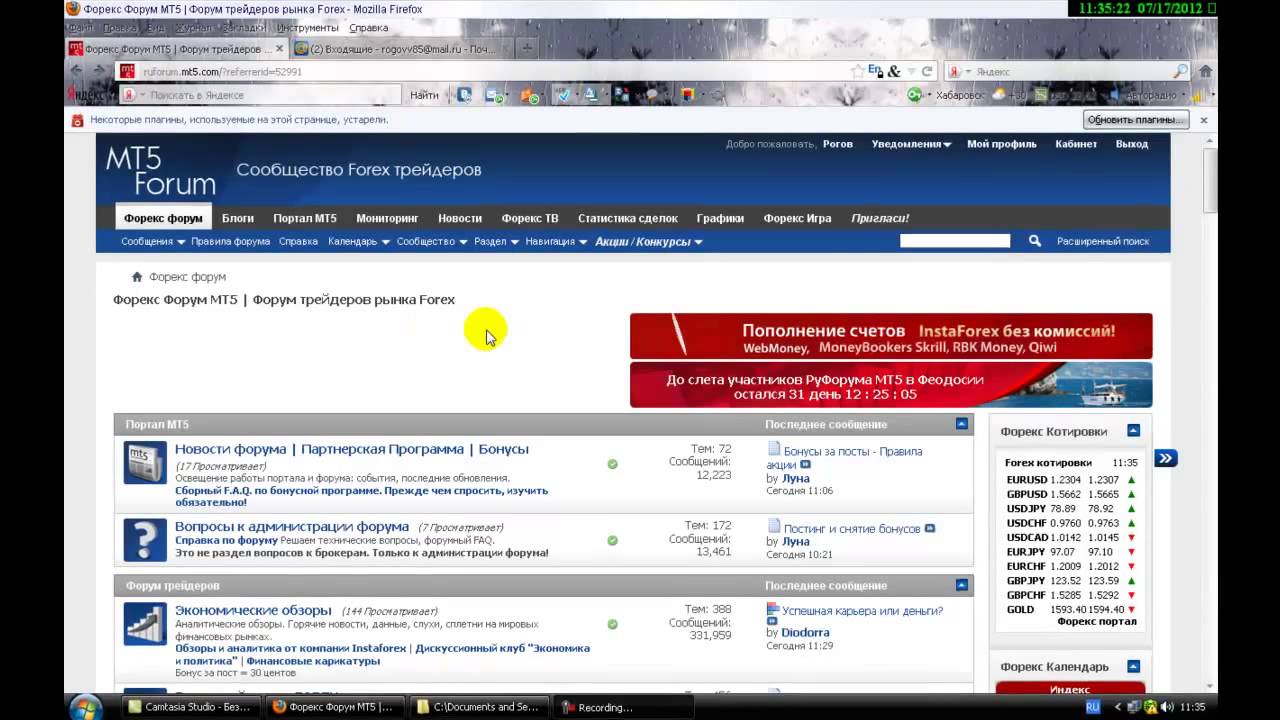Open Camtasia Studio from the taskbar

point(192,707)
